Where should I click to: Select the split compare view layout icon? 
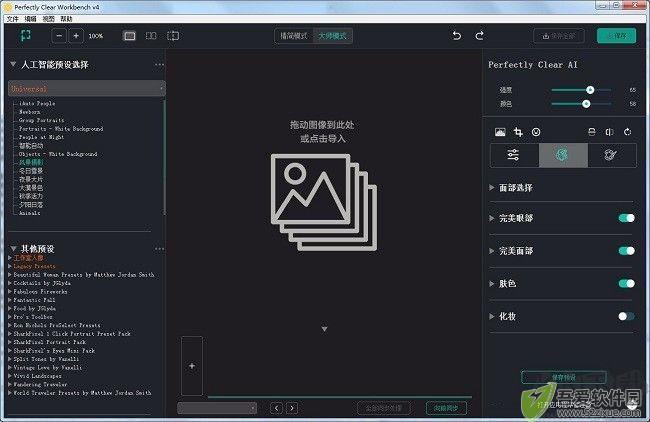coord(173,36)
